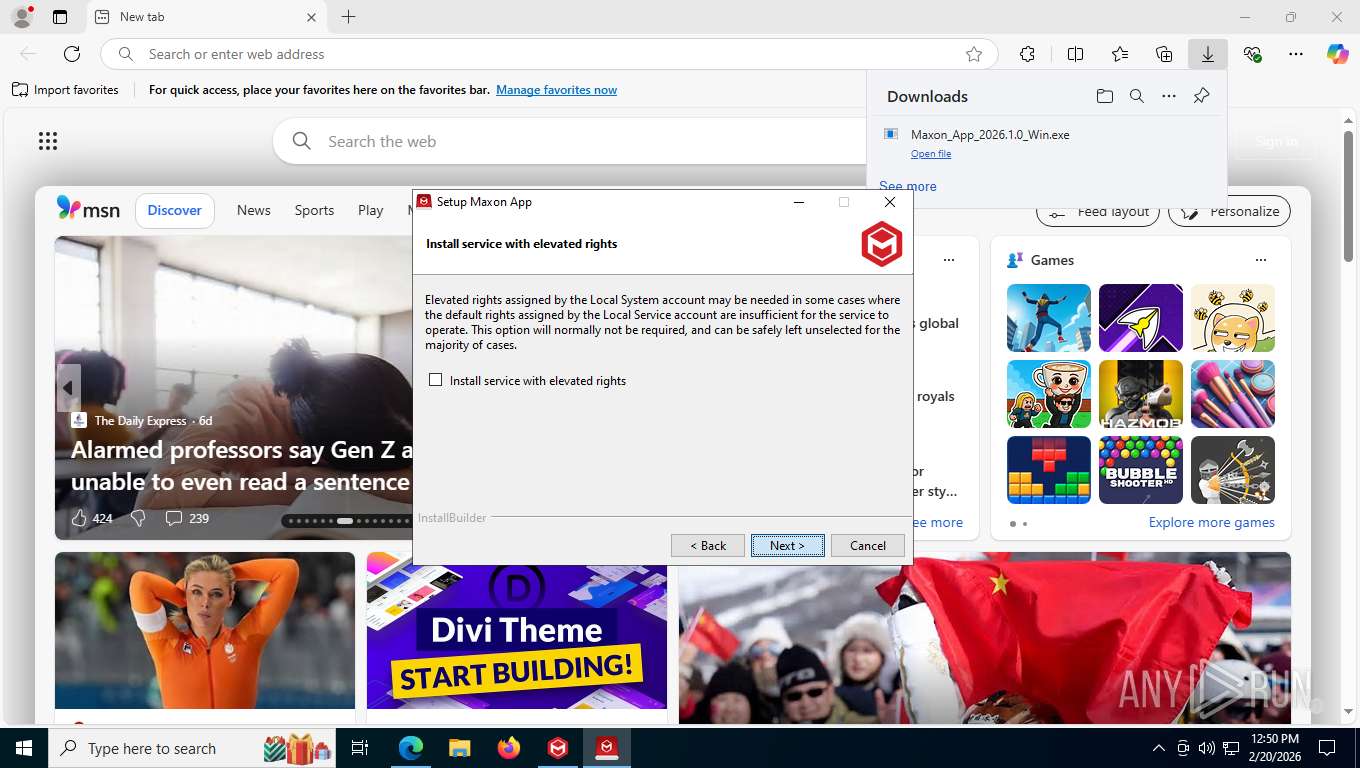Add a new browser tab
Viewport: 1360px width, 768px height.
coord(348,17)
